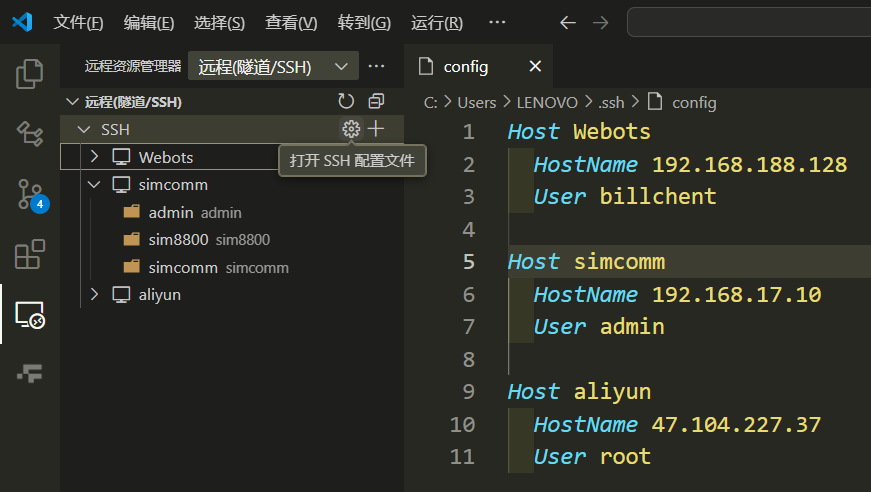Screen dimensions: 871x492
Task: Click the Webots host monitor icon
Action: click(122, 157)
